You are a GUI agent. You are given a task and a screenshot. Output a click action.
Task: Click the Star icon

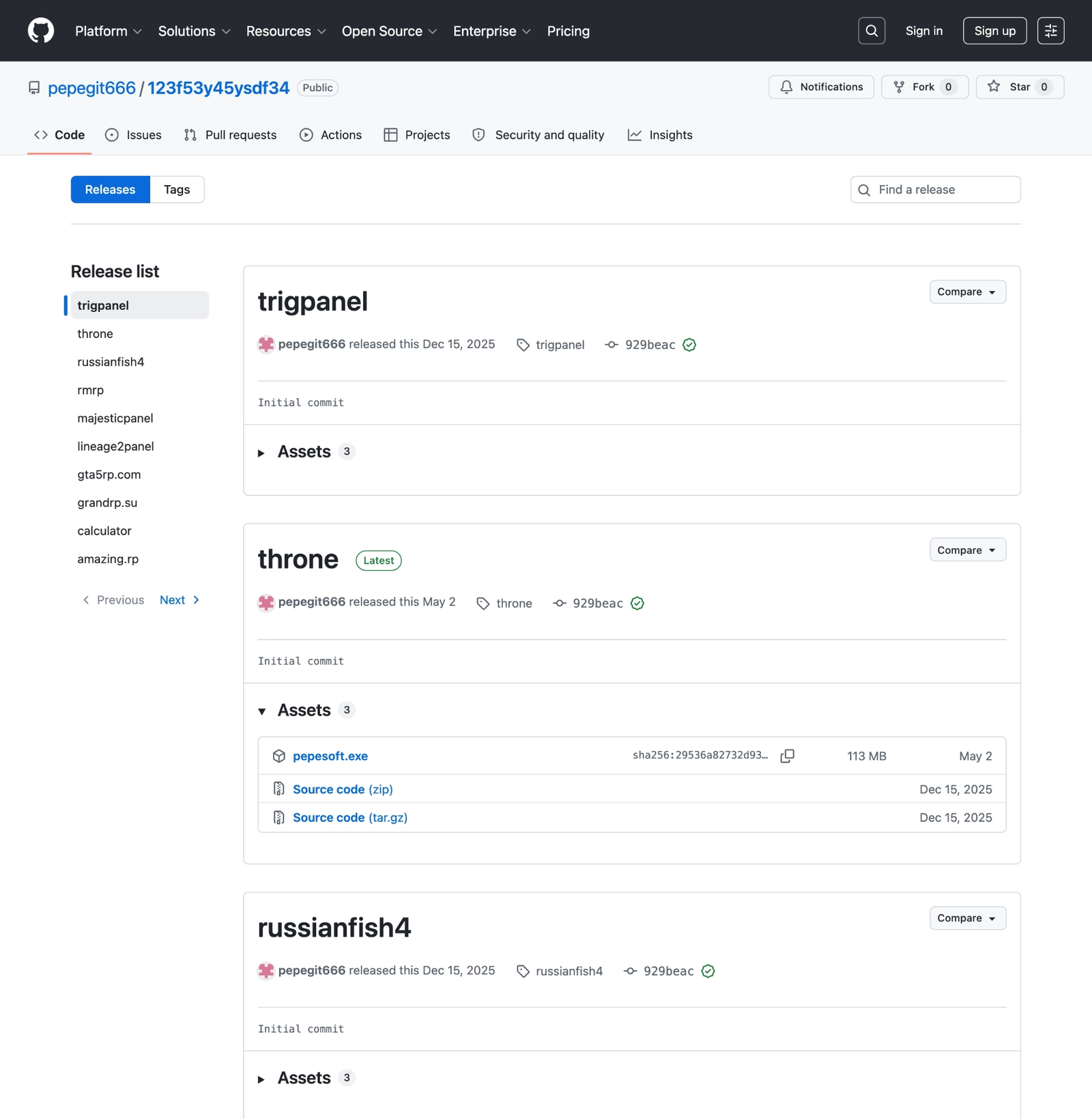(994, 87)
